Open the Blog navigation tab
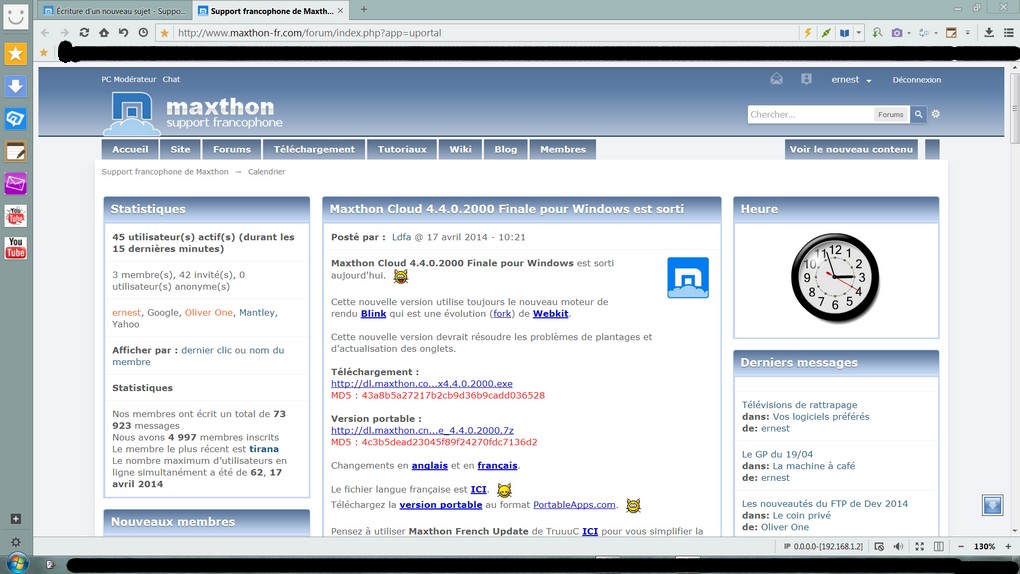Image resolution: width=1020 pixels, height=574 pixels. pos(505,149)
